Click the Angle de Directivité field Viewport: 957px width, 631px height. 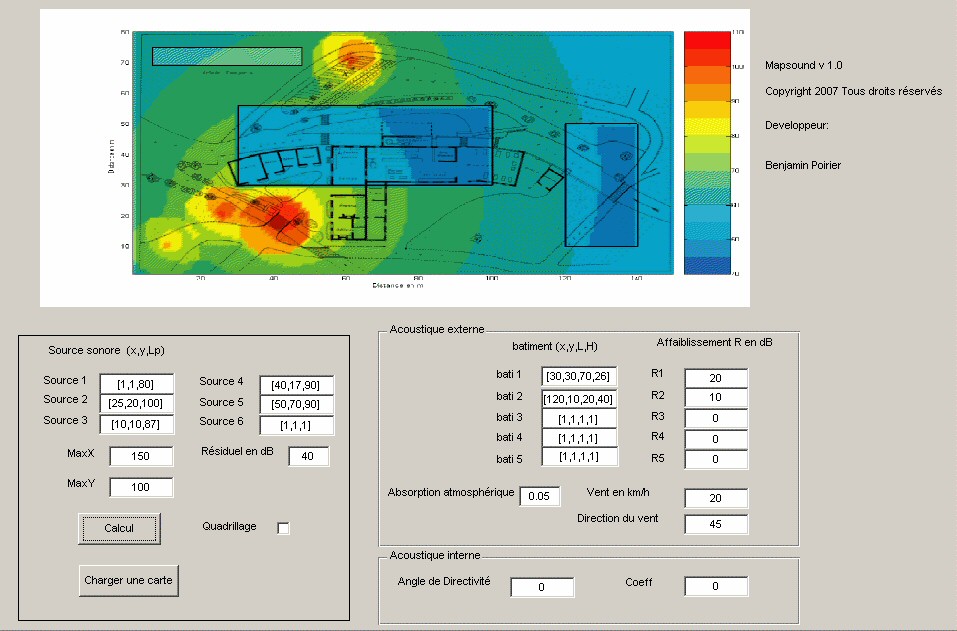tap(542, 587)
